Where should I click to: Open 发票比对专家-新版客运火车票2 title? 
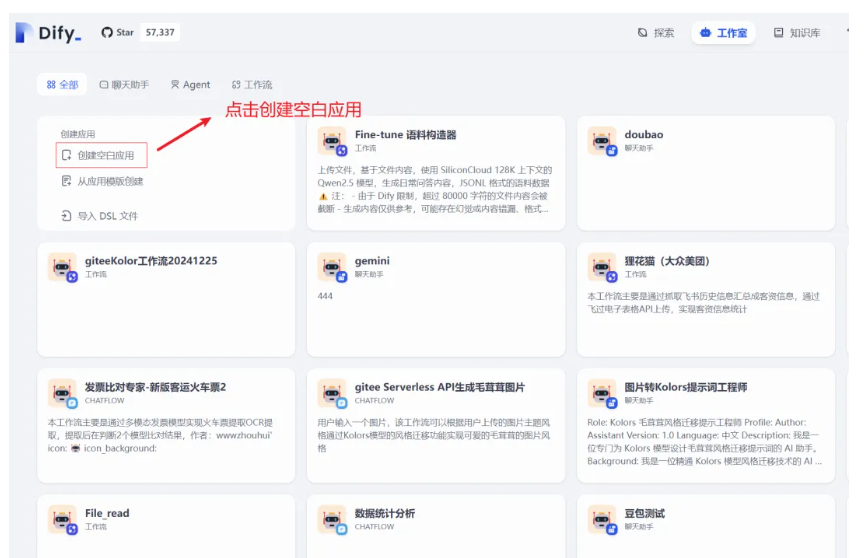tap(155, 387)
